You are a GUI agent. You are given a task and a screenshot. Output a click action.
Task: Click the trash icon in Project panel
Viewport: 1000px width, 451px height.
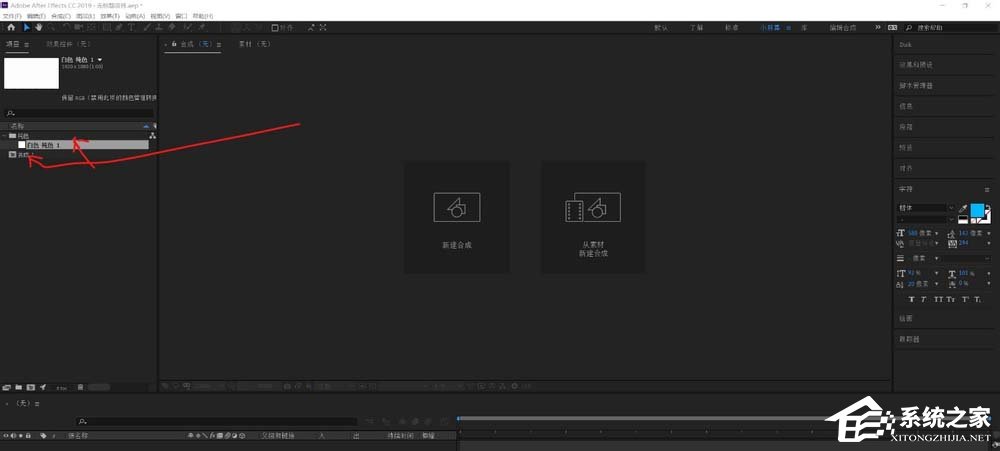pos(80,387)
